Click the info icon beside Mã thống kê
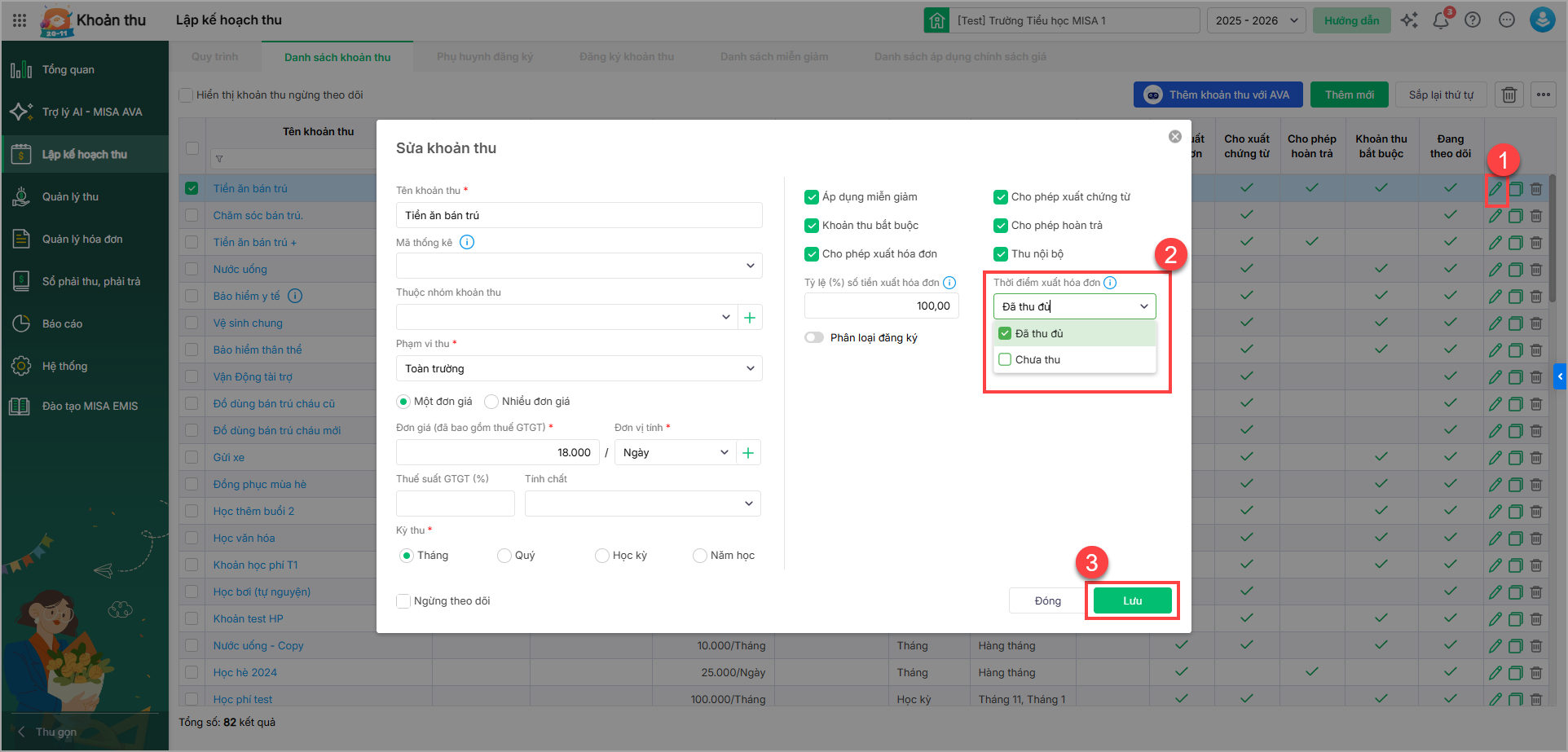The width and height of the screenshot is (1568, 752). (467, 242)
